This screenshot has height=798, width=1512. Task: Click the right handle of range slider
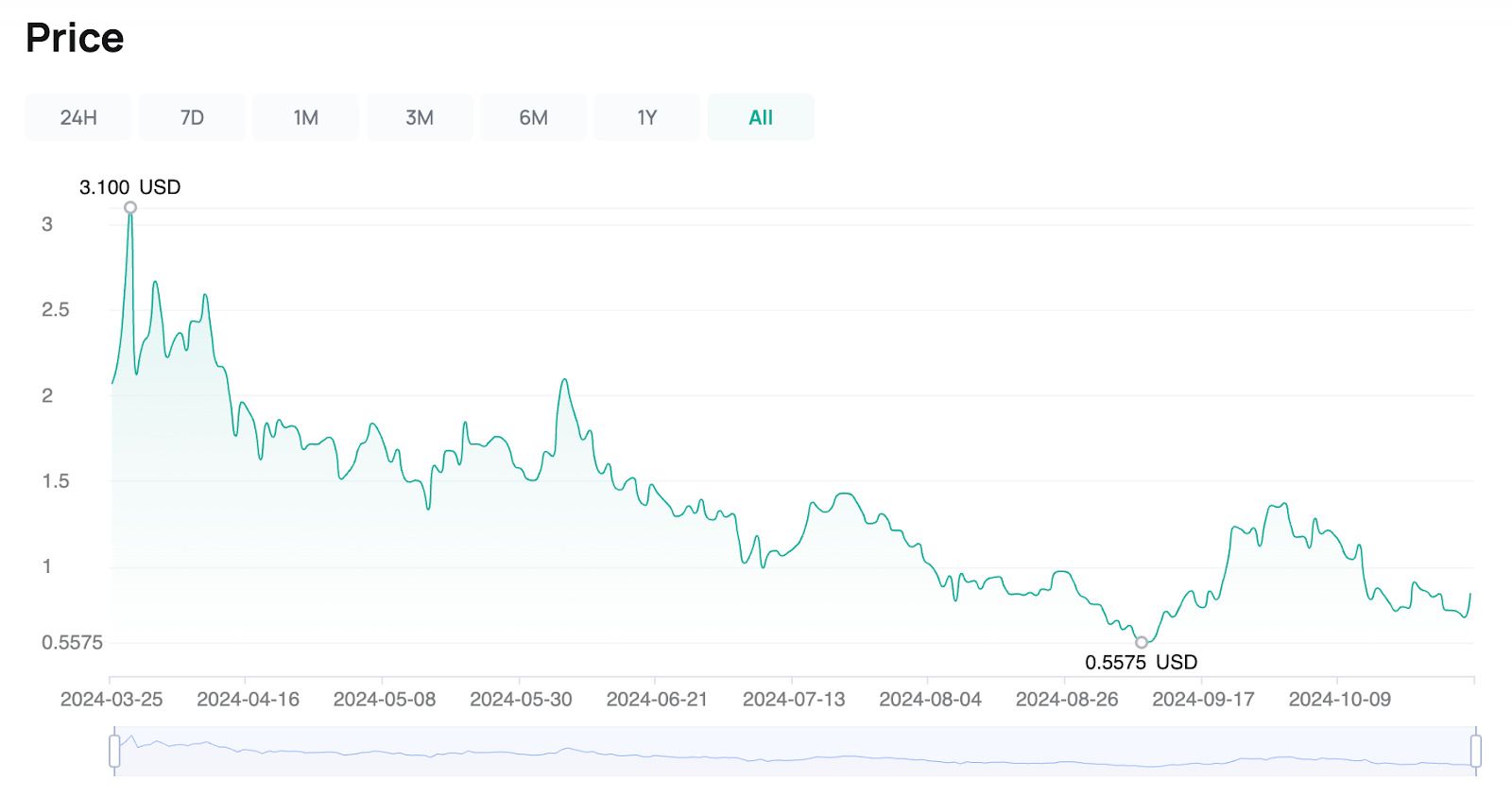coord(1475,752)
